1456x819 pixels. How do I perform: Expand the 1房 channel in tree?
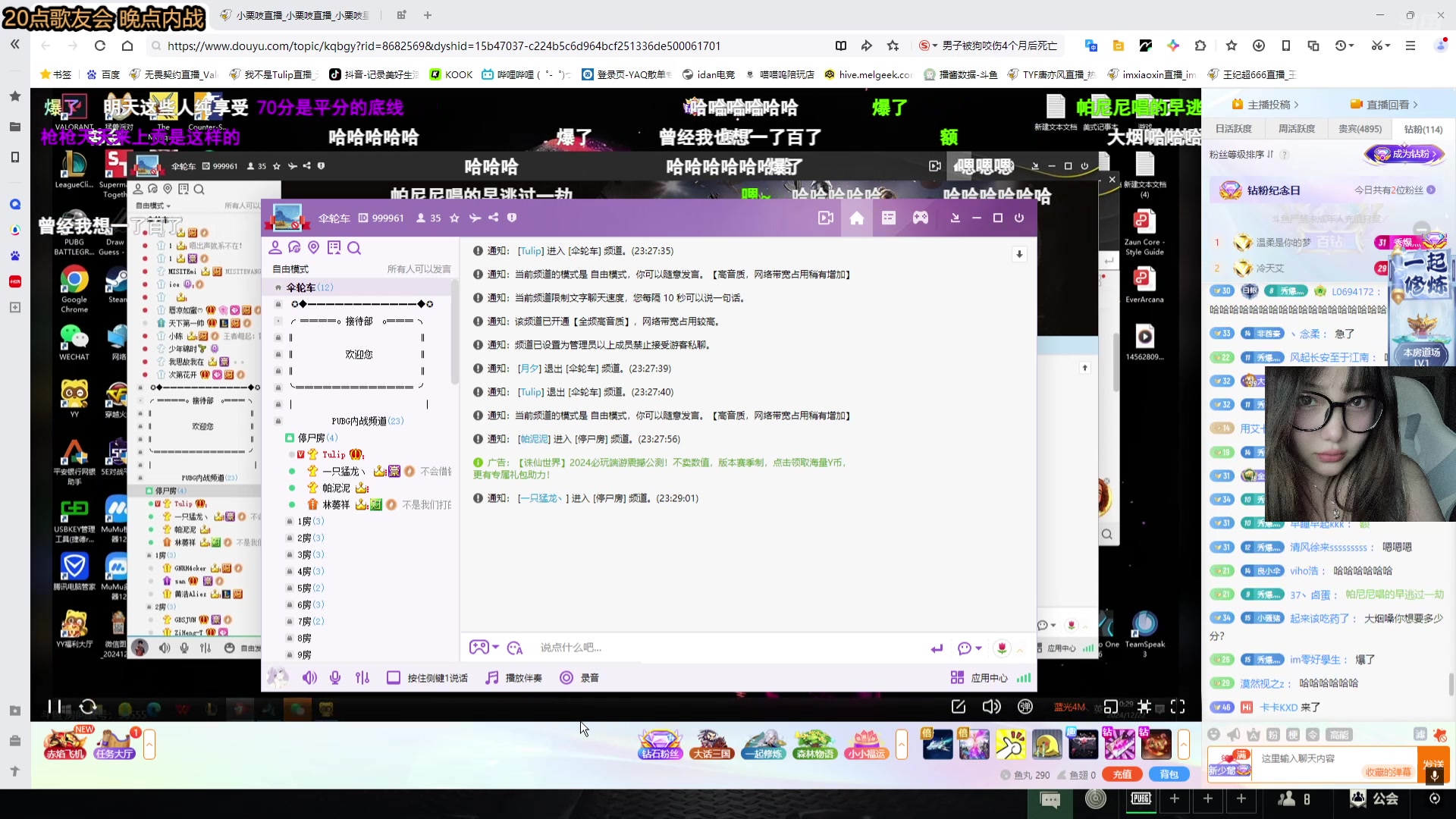coord(310,522)
